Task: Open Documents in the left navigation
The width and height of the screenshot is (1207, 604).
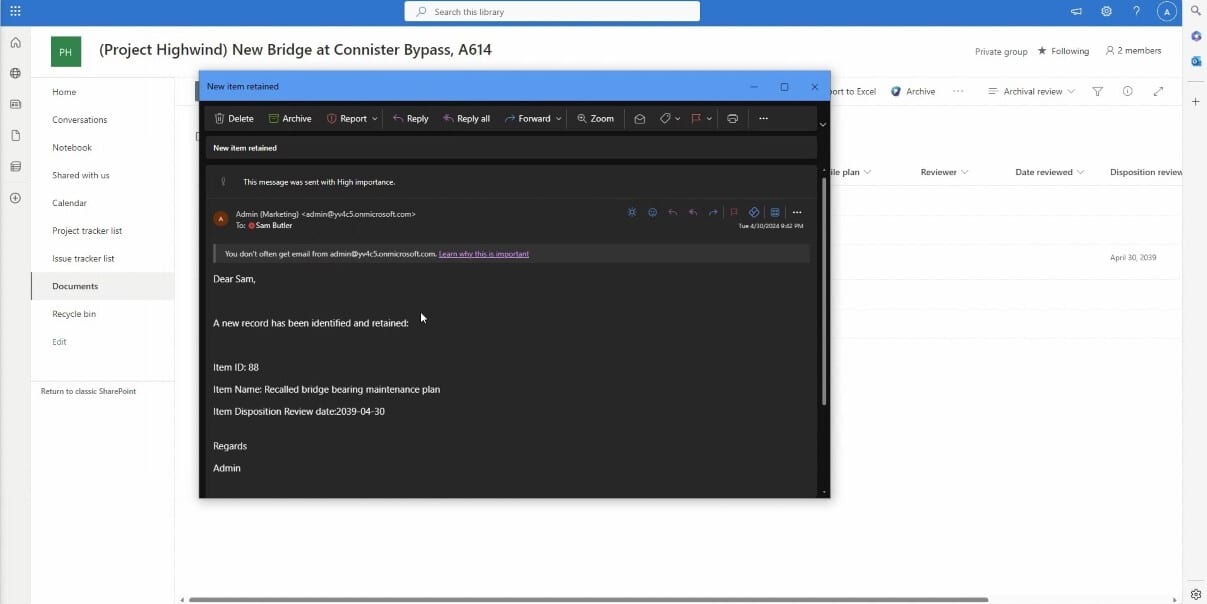Action: (75, 286)
